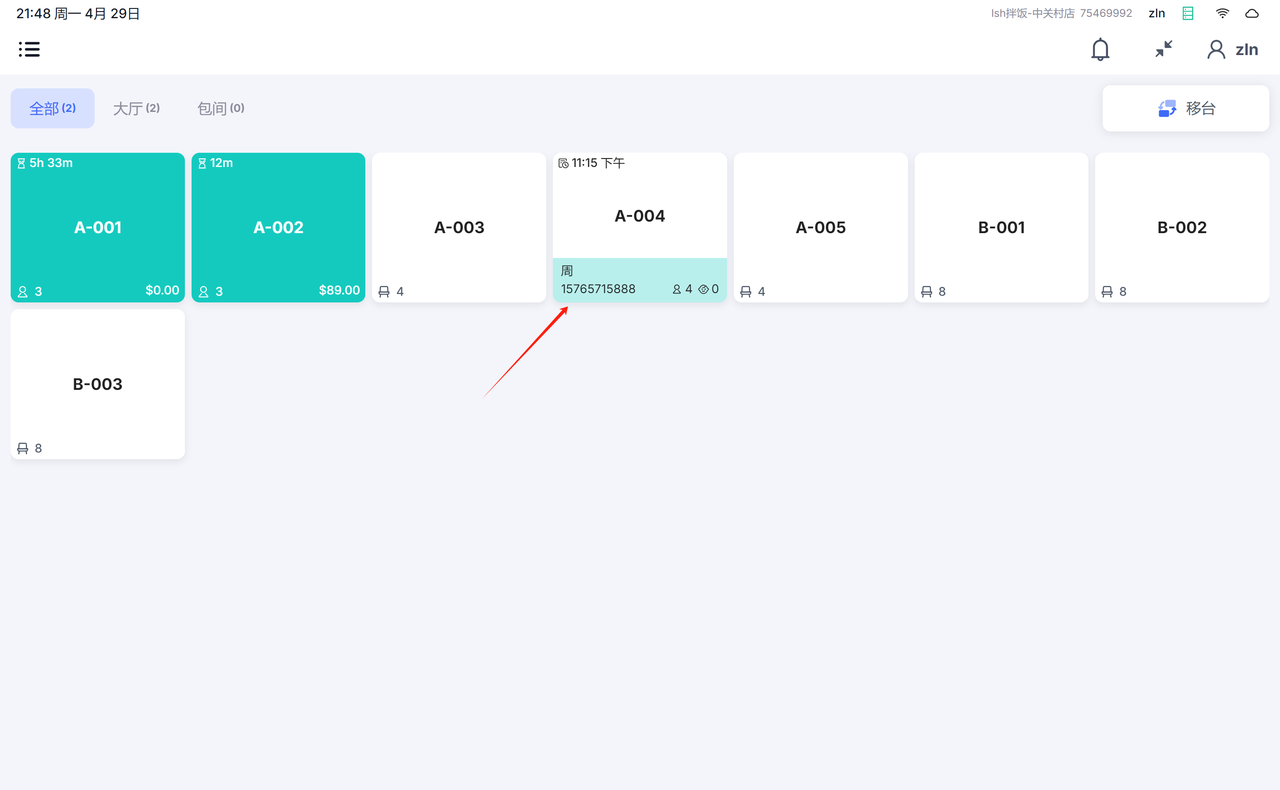This screenshot has width=1280, height=790.
Task: Click the 移台 transfer table button
Action: coord(1186,108)
